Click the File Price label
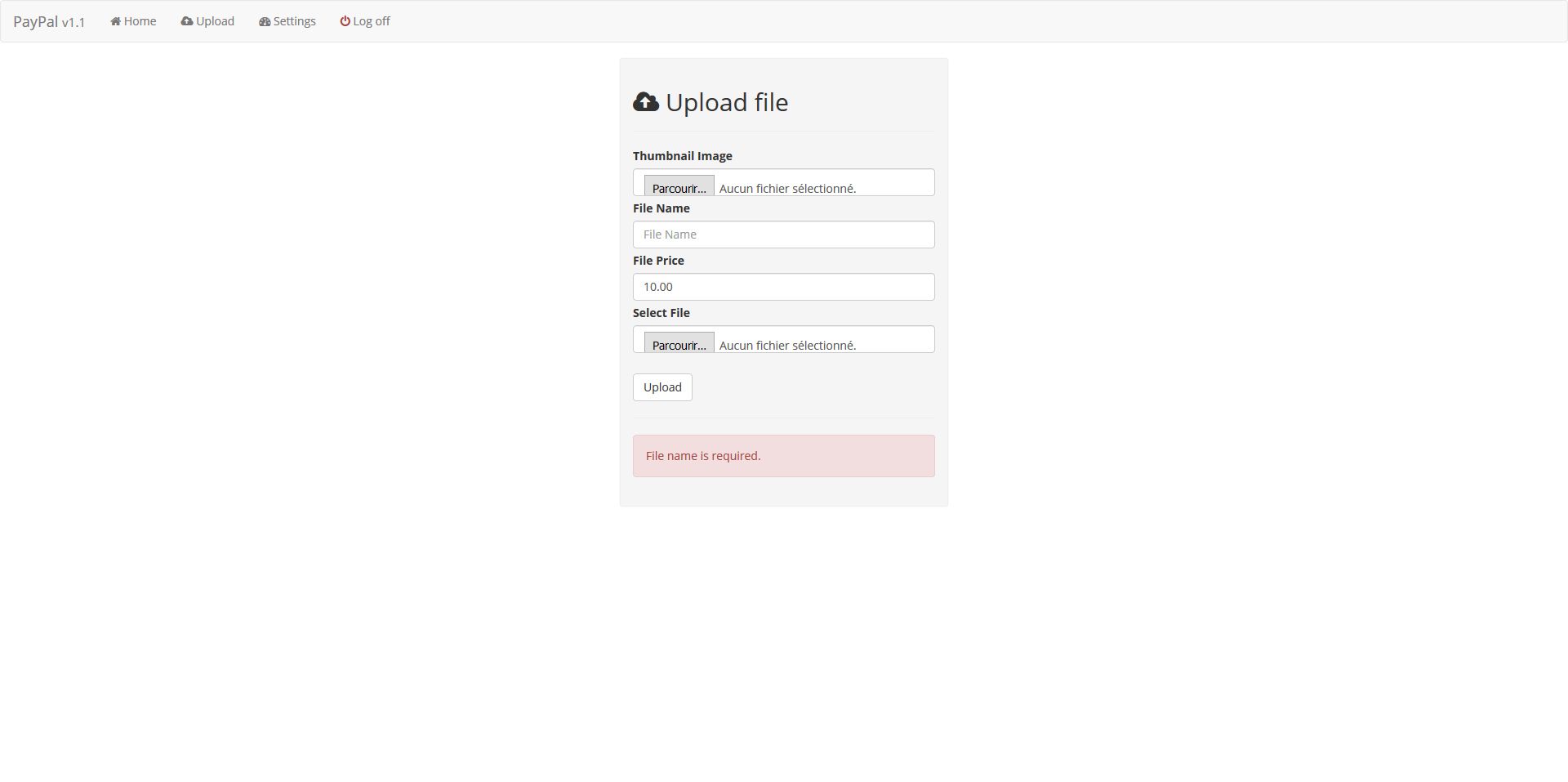The image size is (1568, 782). 658,261
